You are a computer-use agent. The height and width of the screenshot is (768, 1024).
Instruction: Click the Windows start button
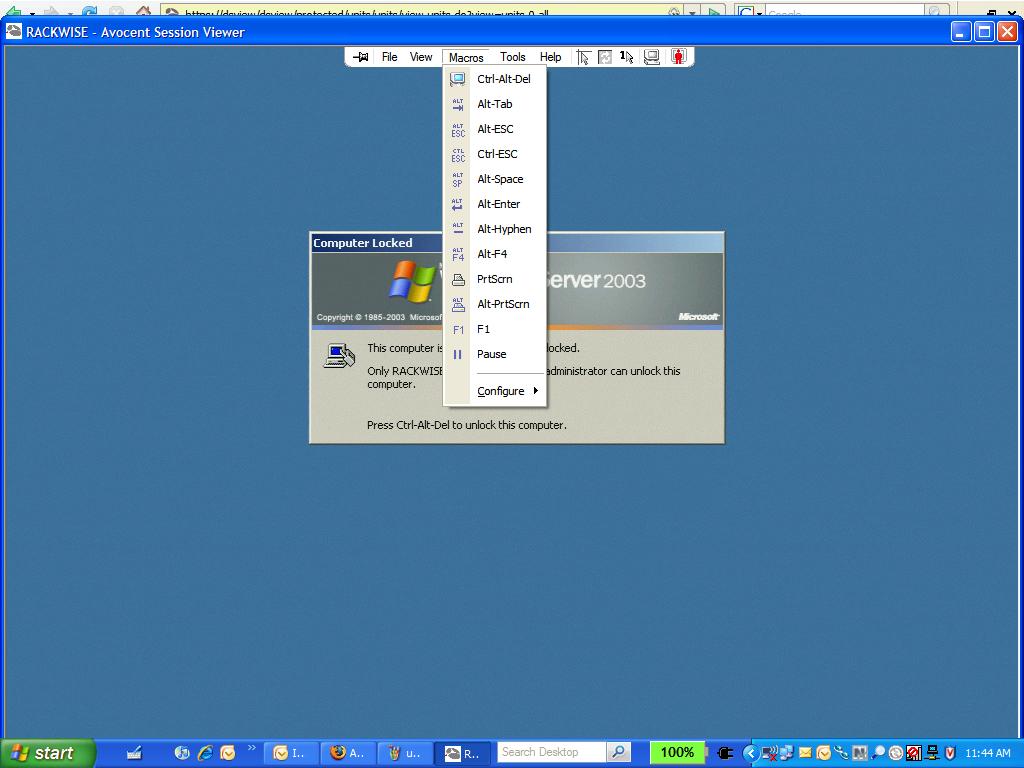tap(47, 753)
